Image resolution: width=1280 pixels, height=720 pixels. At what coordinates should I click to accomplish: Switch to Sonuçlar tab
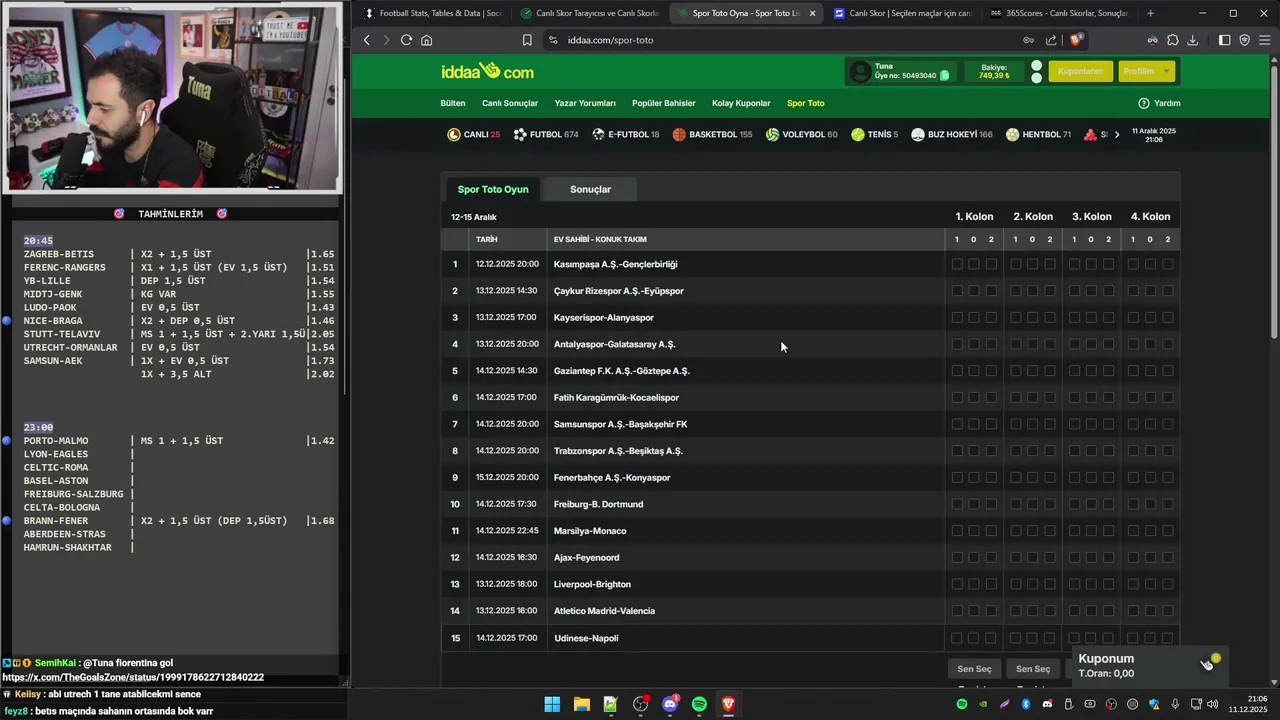pos(590,189)
